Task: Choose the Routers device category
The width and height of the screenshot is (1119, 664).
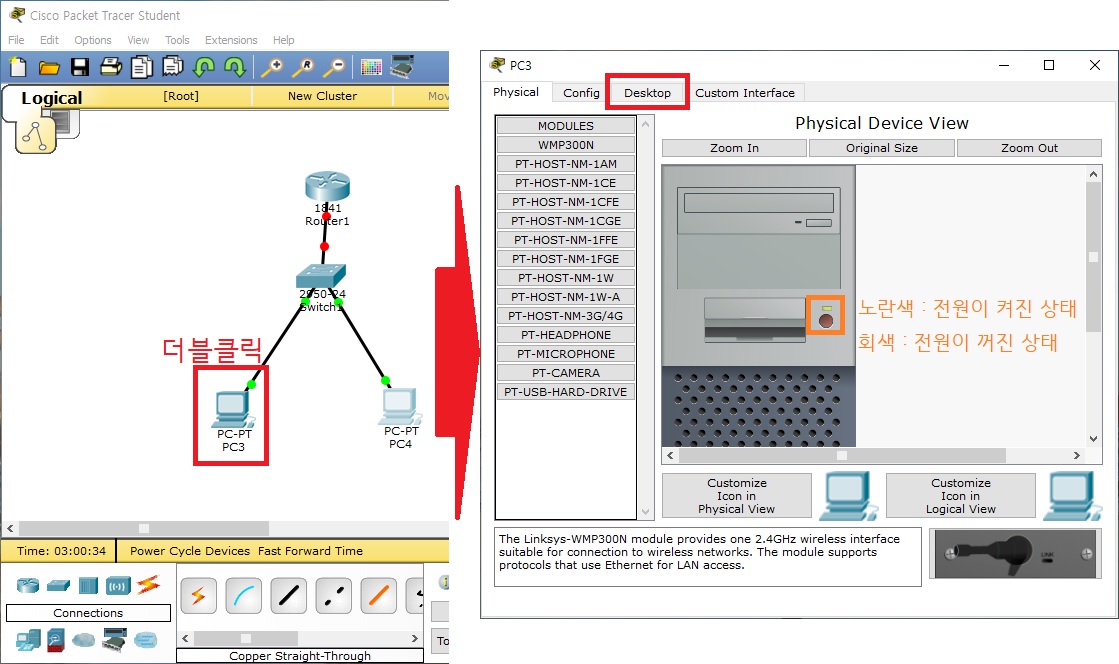Action: [28, 586]
